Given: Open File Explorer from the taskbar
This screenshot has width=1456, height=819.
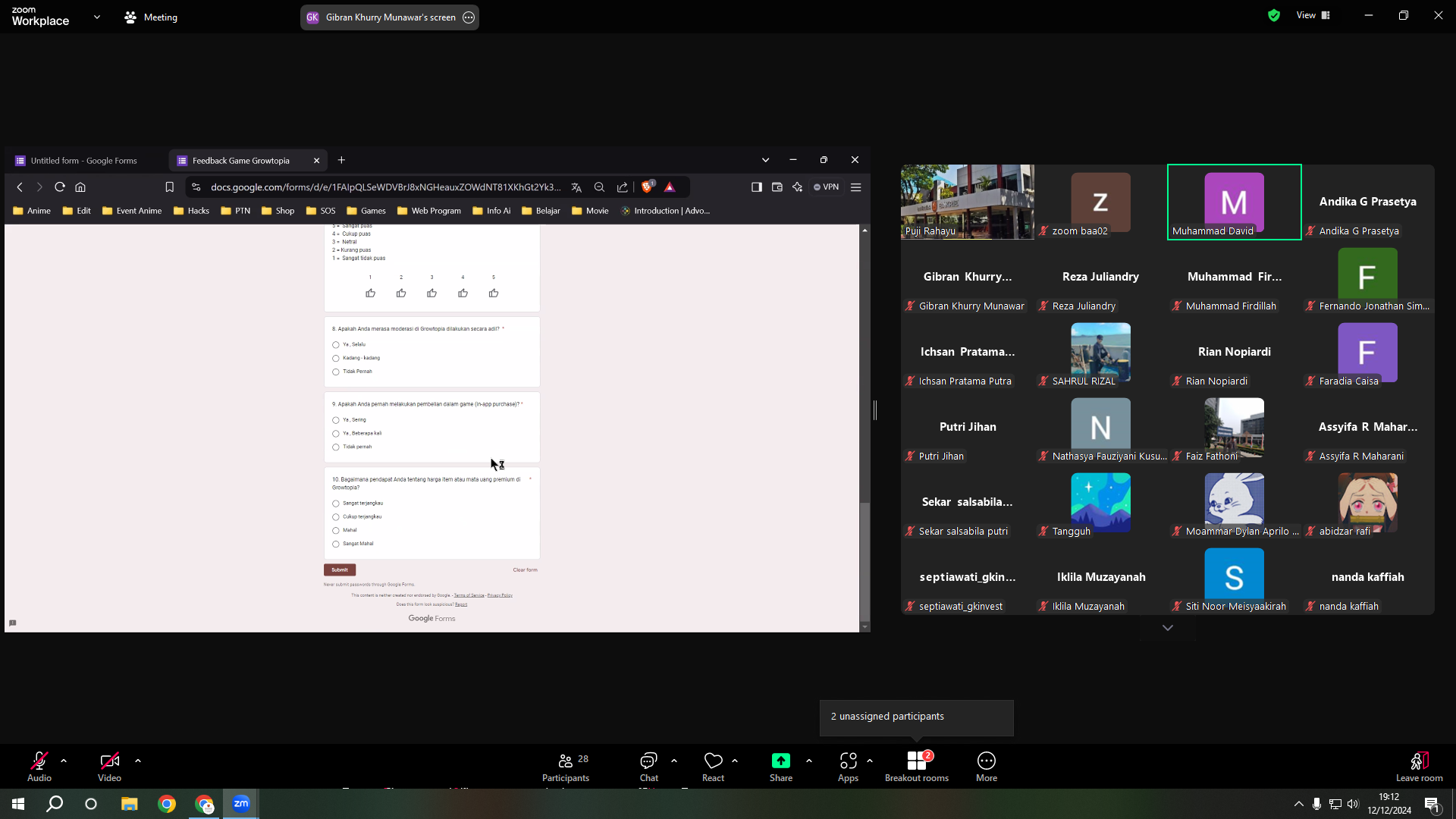Looking at the screenshot, I should (130, 804).
